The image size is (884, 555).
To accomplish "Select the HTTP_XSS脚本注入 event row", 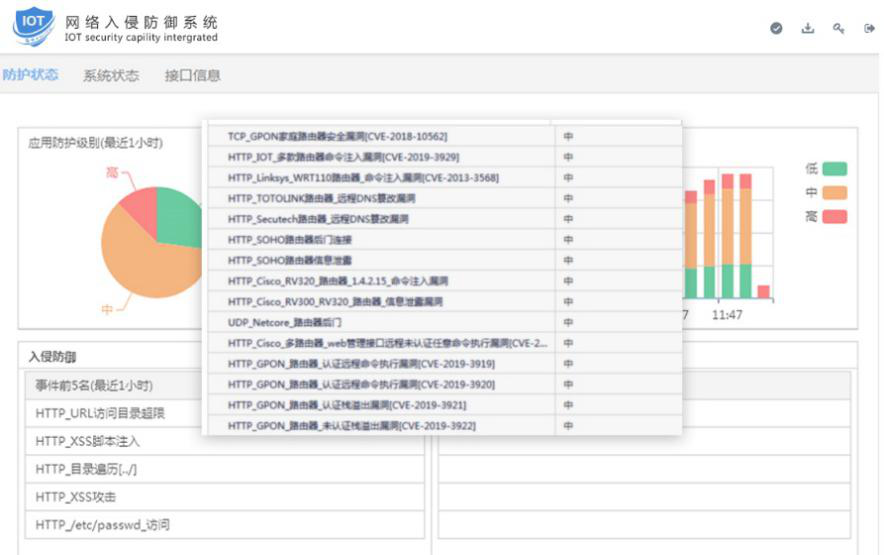I will click(x=88, y=441).
